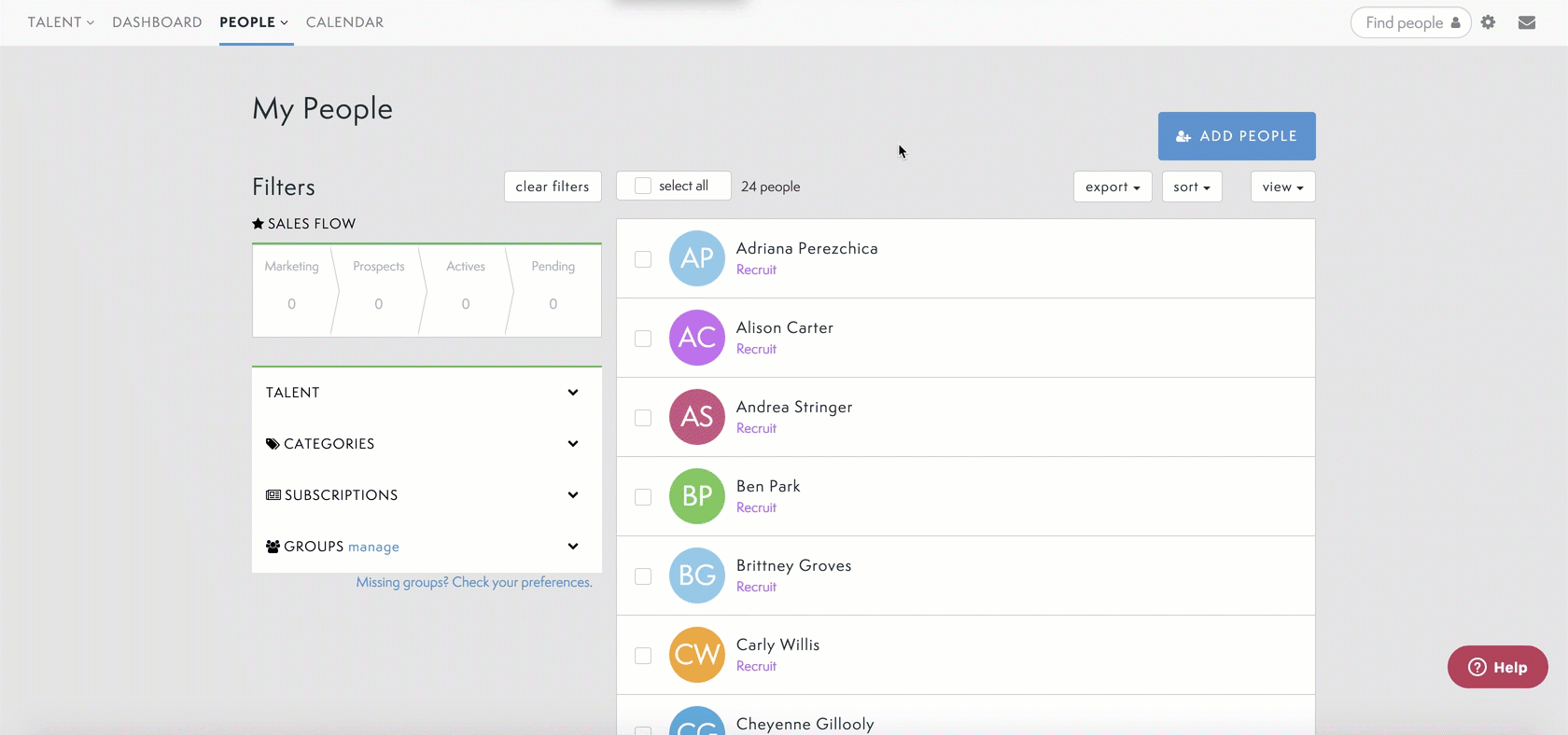Click Adriana Perezchica's AP avatar
This screenshot has height=735, width=1568.
[696, 258]
